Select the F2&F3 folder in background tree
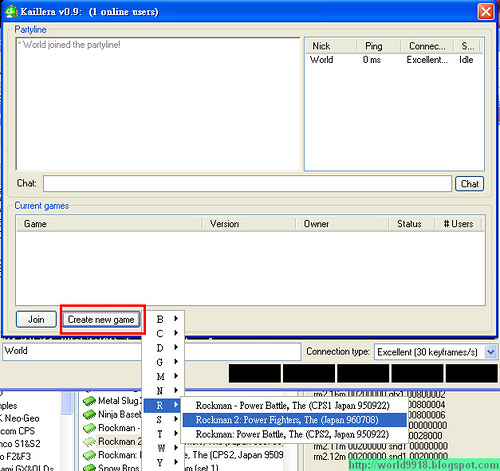 click(x=16, y=456)
